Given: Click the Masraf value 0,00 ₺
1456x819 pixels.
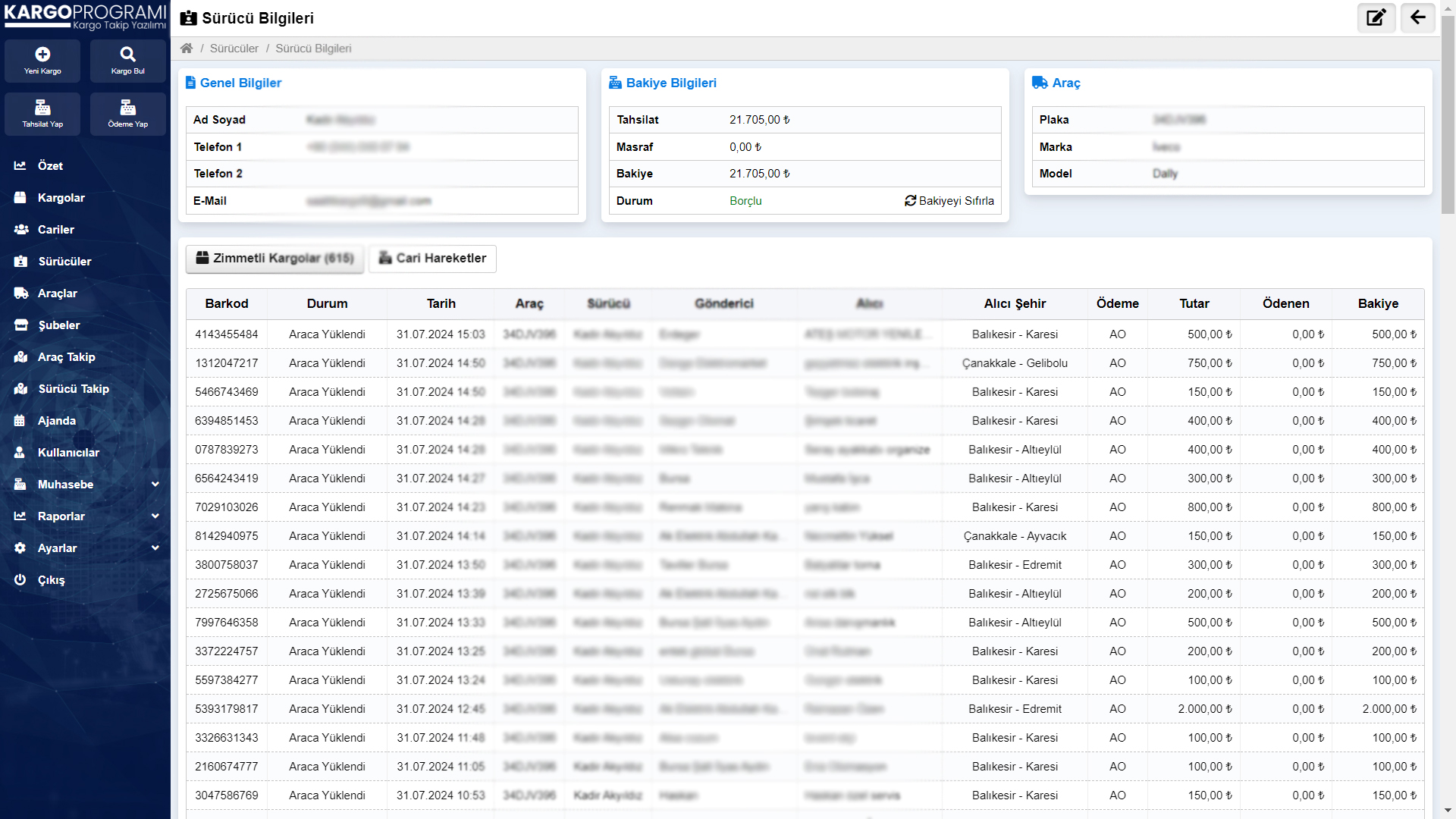Looking at the screenshot, I should (x=745, y=147).
